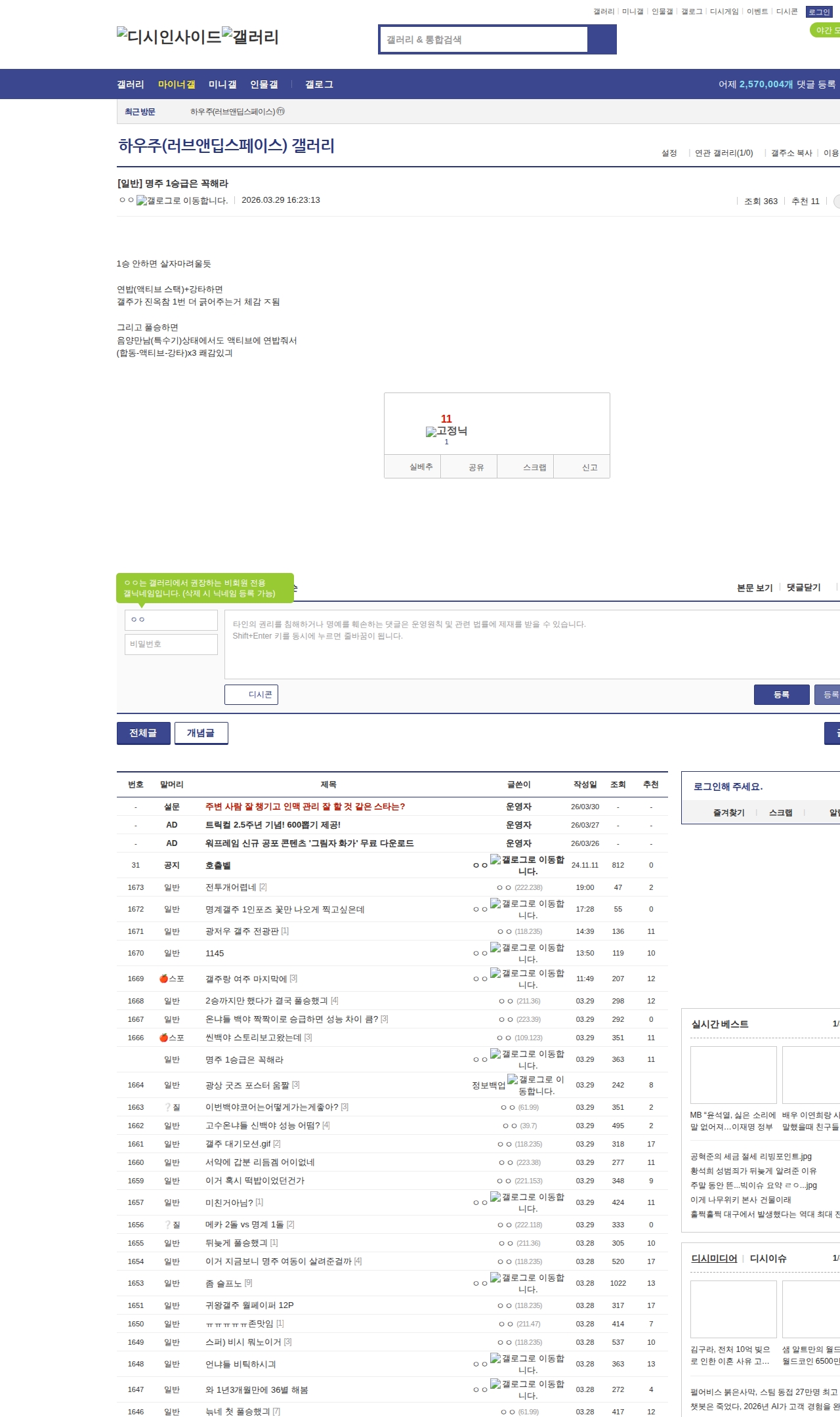
Task: Open the gallog icon in row 1672
Action: 528,909
